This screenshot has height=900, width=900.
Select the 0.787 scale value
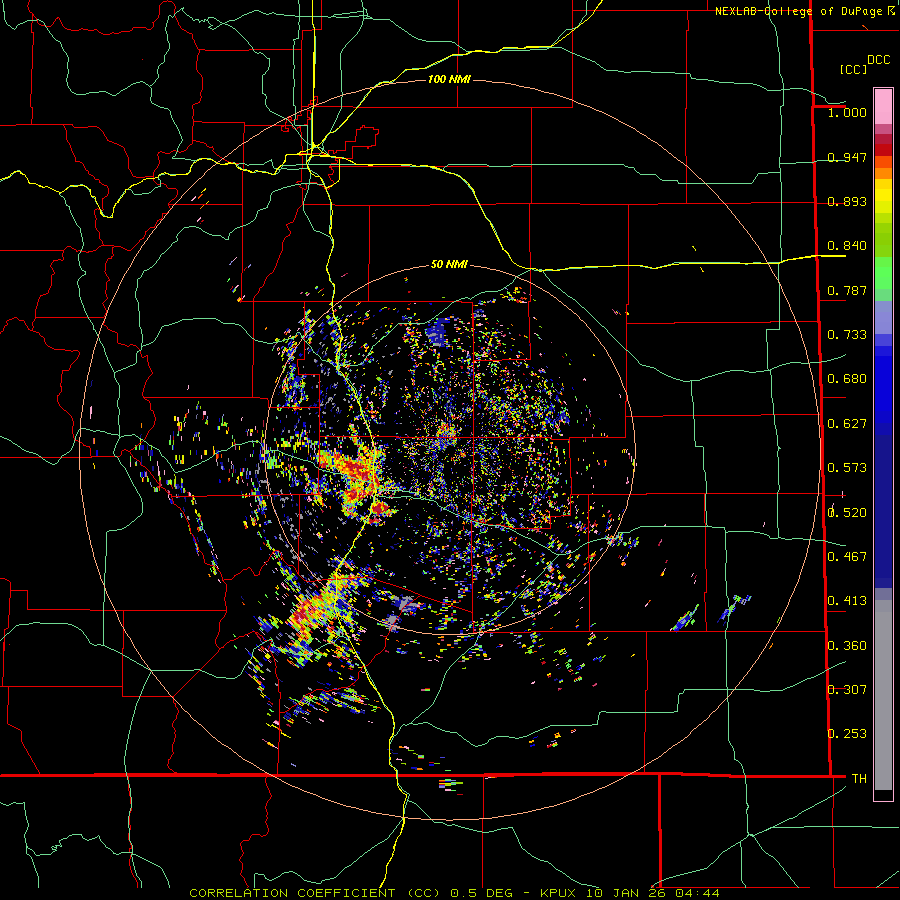pyautogui.click(x=847, y=290)
